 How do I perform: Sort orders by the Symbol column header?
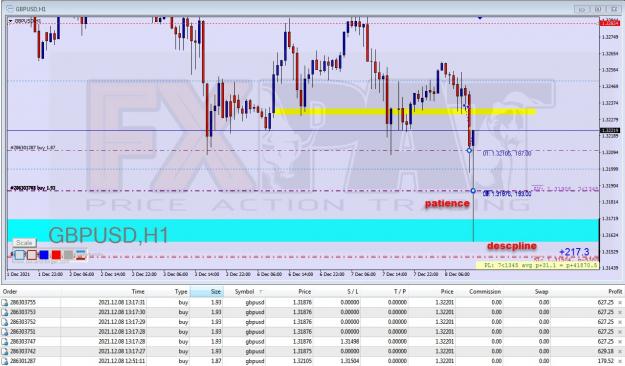point(244,292)
